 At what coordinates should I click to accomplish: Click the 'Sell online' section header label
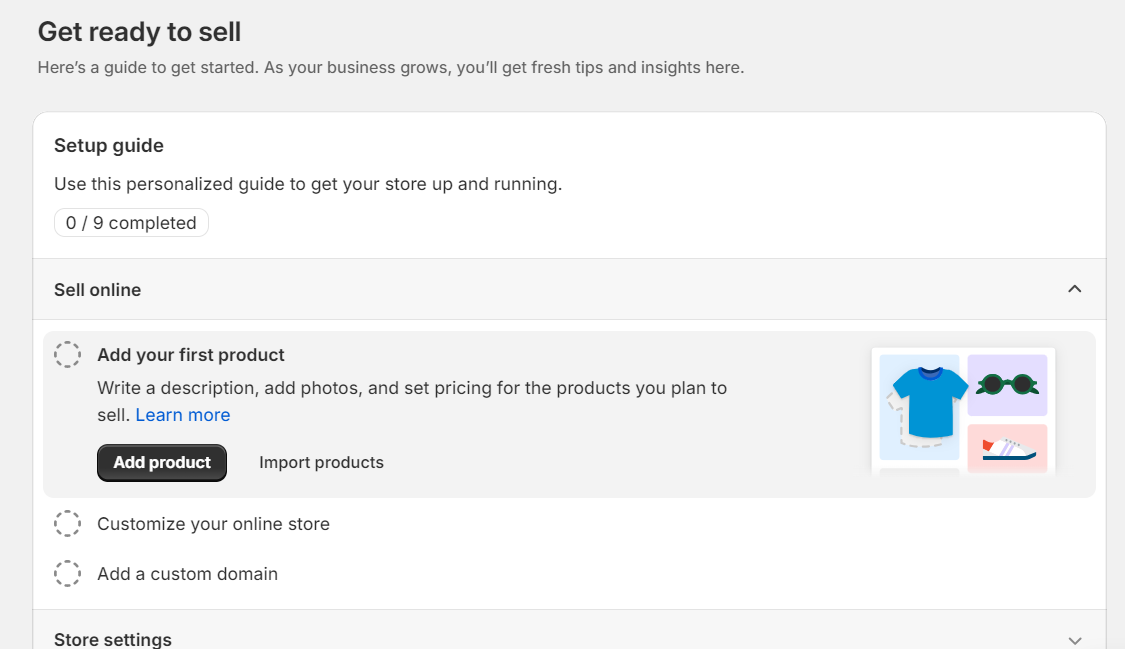coord(97,290)
